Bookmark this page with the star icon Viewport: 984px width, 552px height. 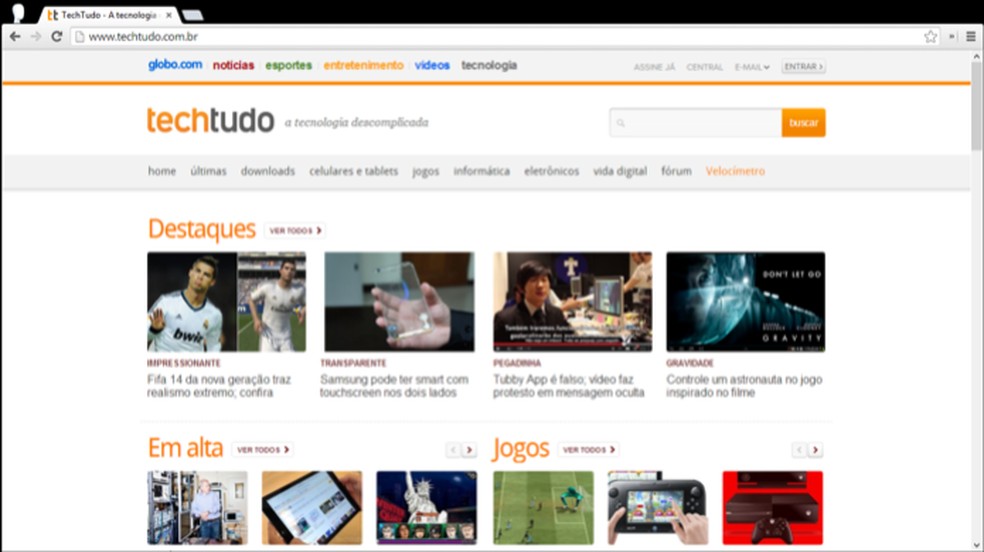(x=930, y=36)
